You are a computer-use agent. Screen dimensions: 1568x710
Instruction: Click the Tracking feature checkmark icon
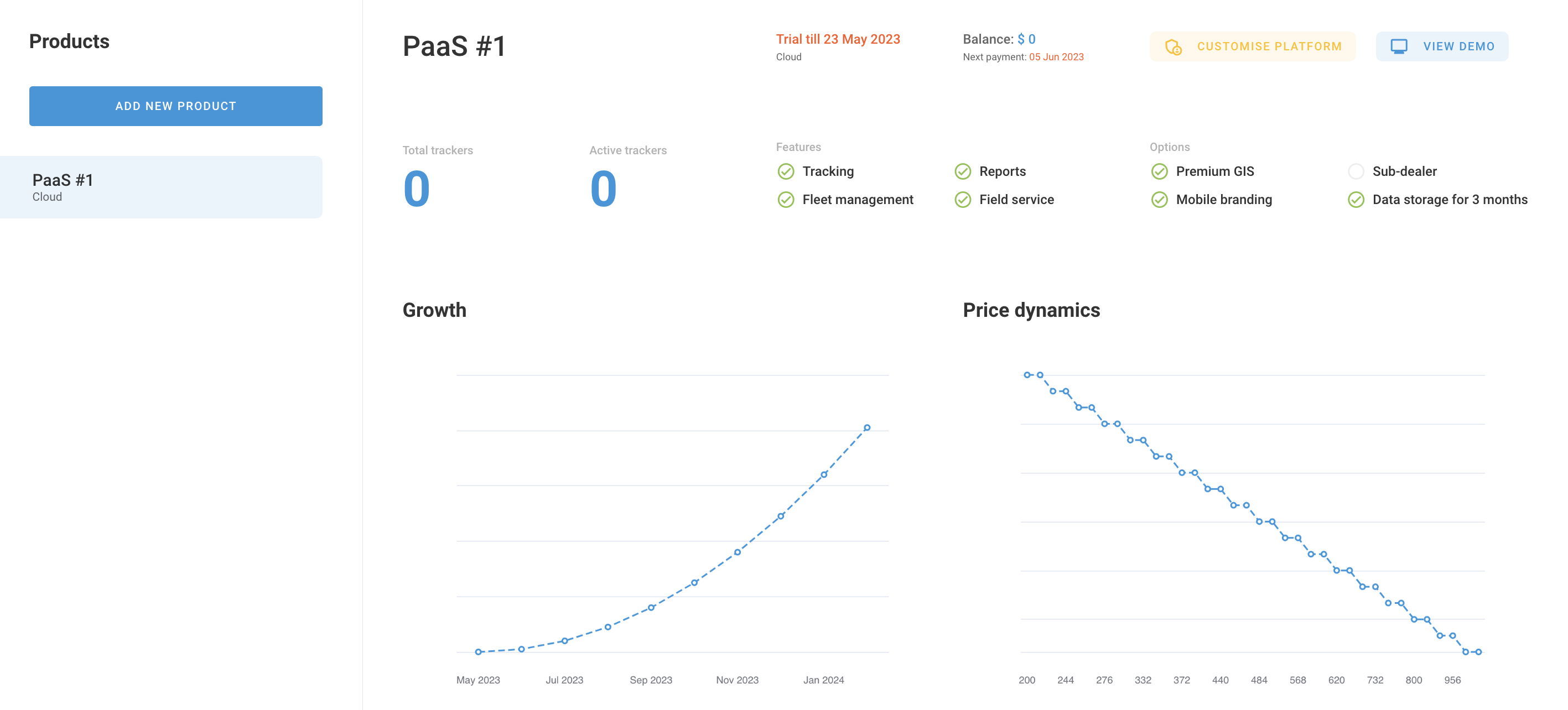(x=785, y=171)
